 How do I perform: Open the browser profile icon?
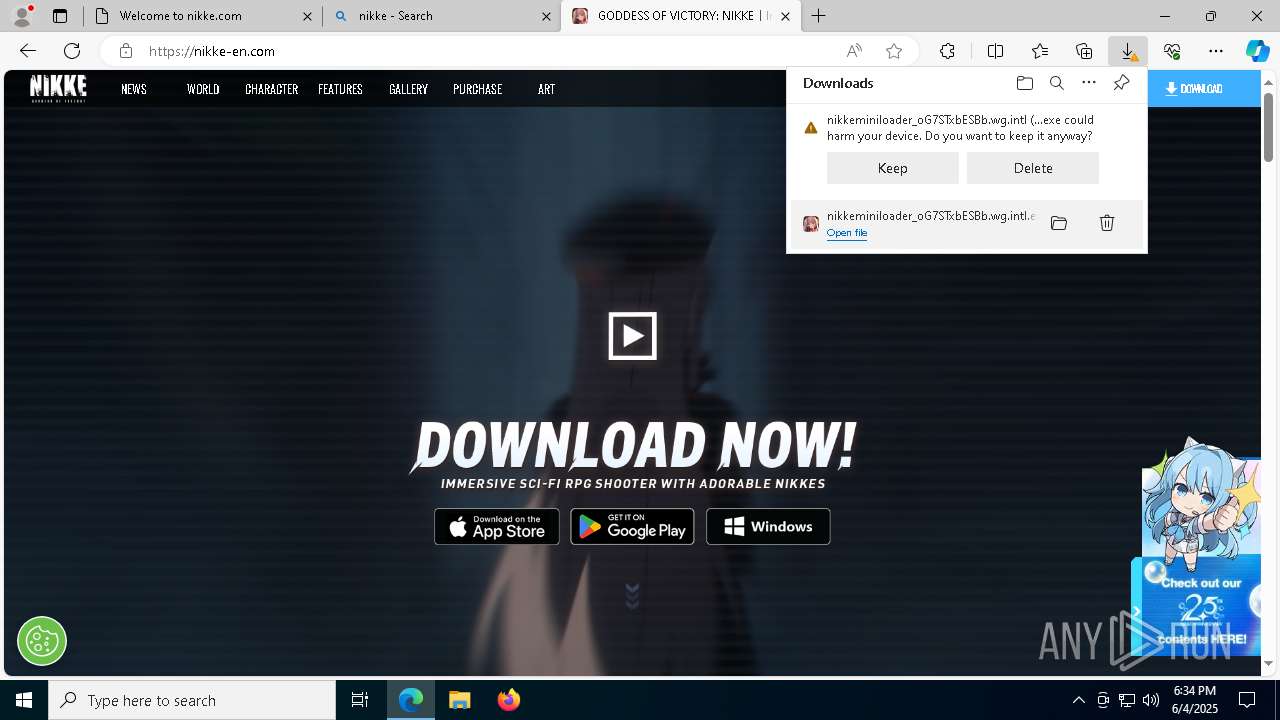(x=22, y=16)
